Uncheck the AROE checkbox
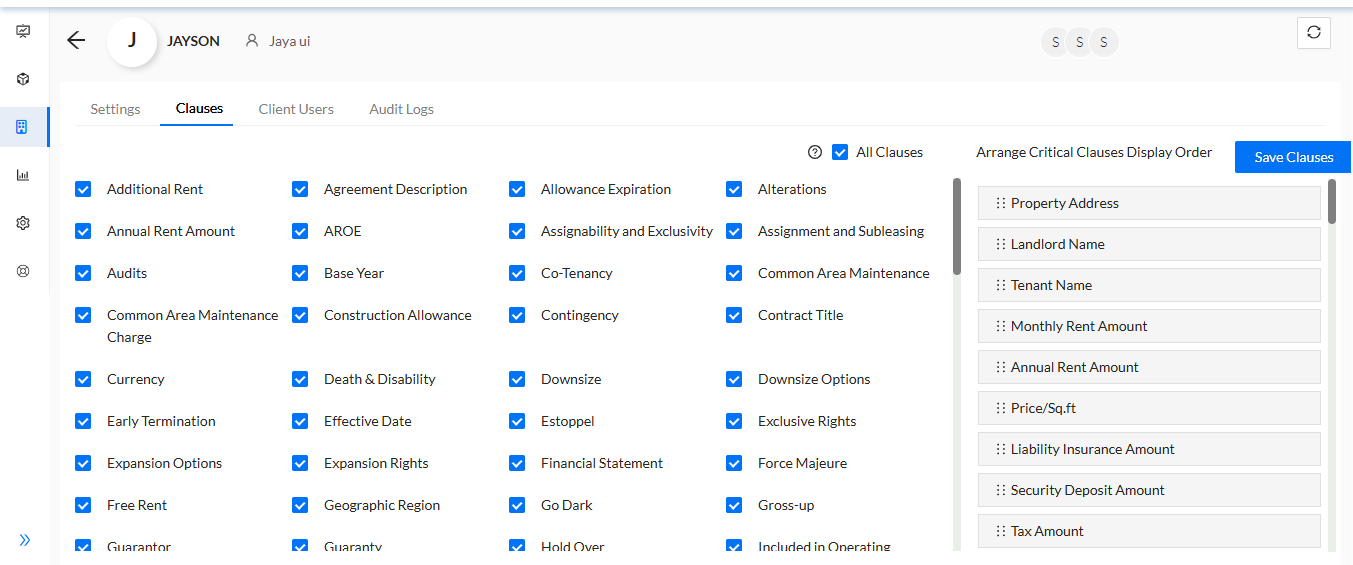The image size is (1353, 565). (300, 231)
